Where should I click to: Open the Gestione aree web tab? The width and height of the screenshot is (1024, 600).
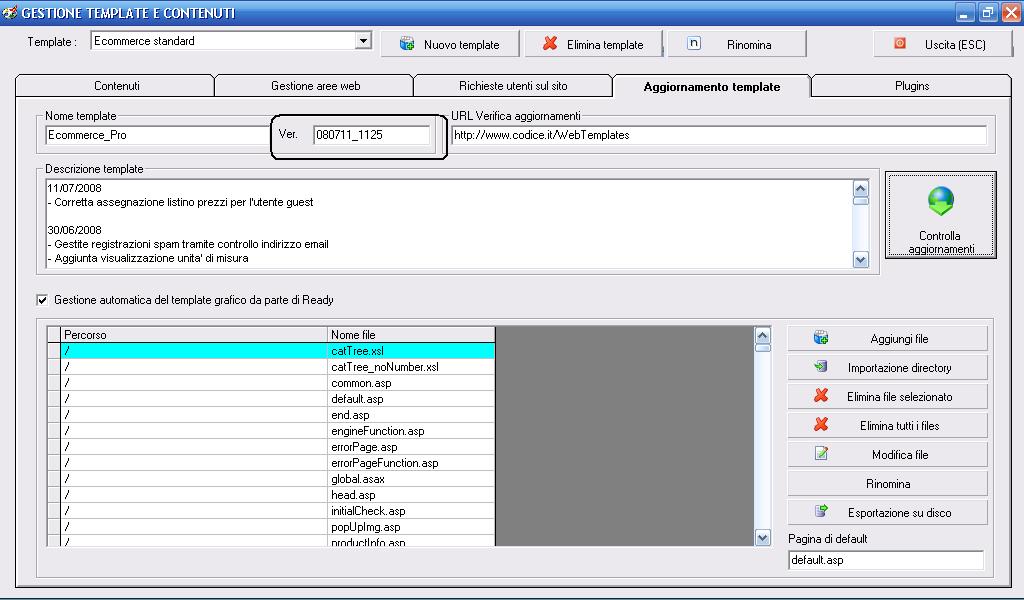click(x=315, y=86)
